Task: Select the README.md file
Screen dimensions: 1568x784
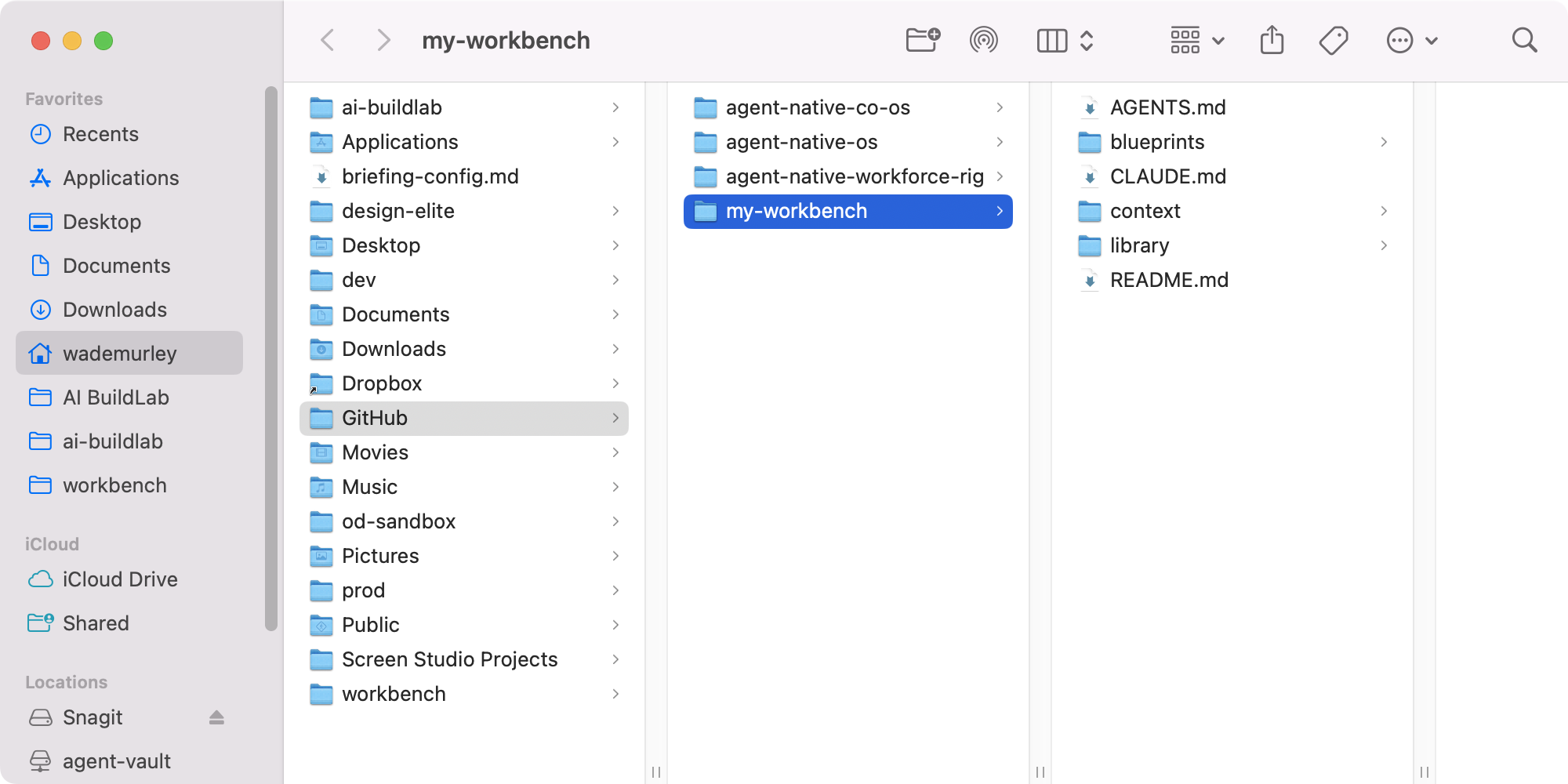Action: tap(1232, 280)
